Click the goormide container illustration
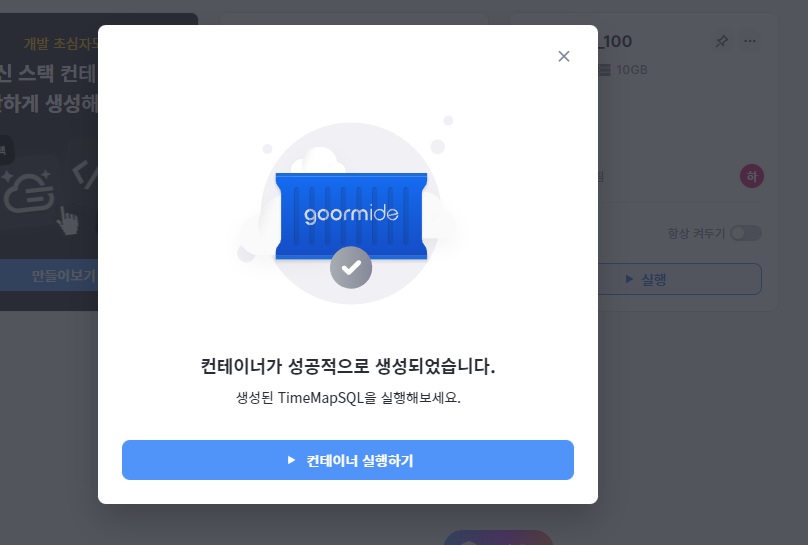The height and width of the screenshot is (545, 808). point(351,215)
